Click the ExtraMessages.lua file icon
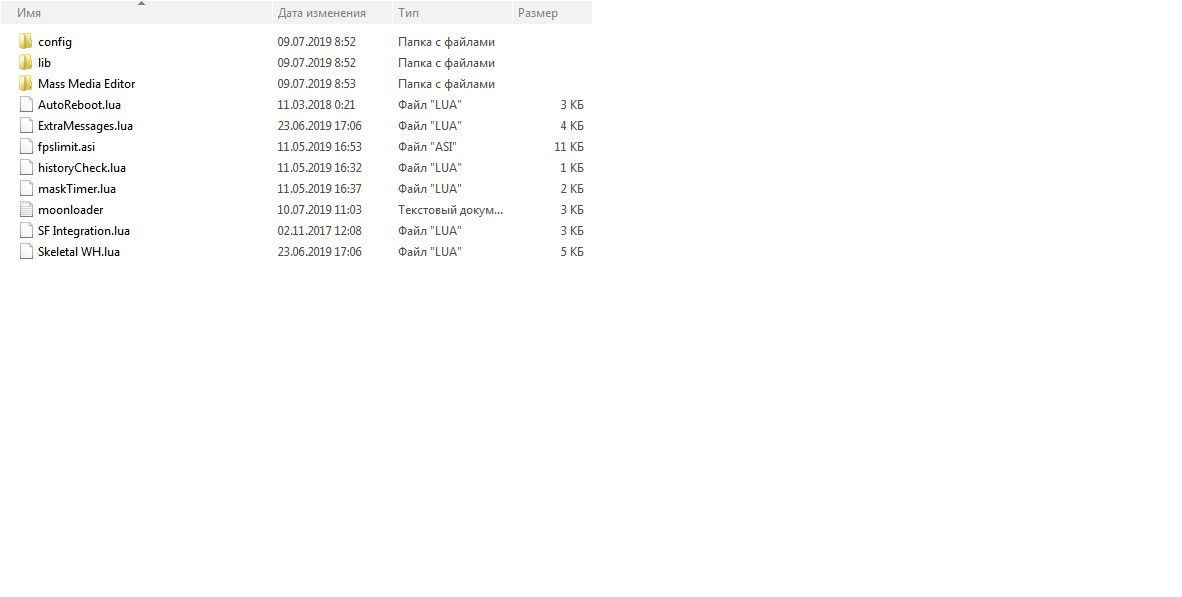 point(26,126)
